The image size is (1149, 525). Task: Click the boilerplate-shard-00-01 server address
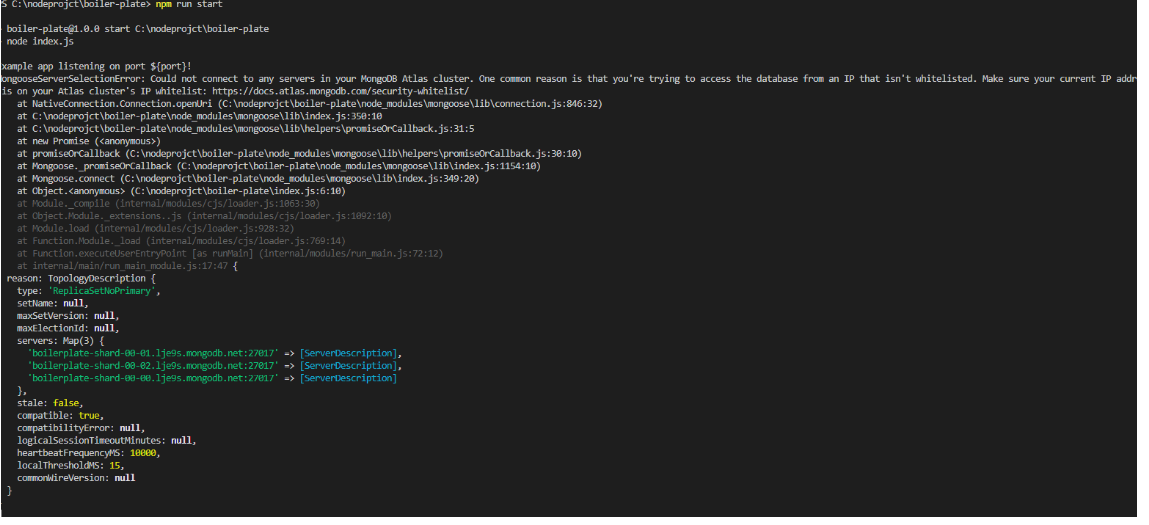coord(153,353)
